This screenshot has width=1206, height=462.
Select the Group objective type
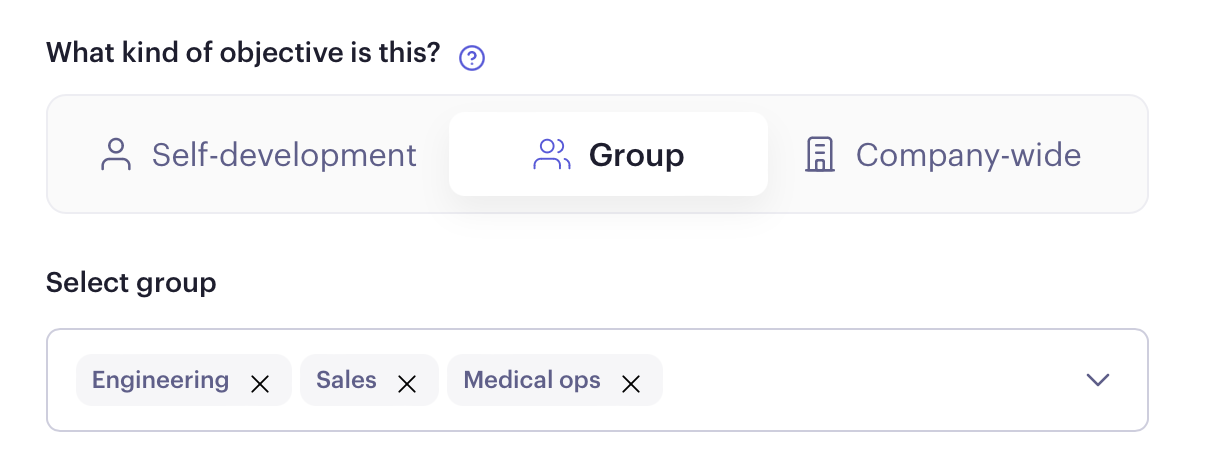click(608, 154)
